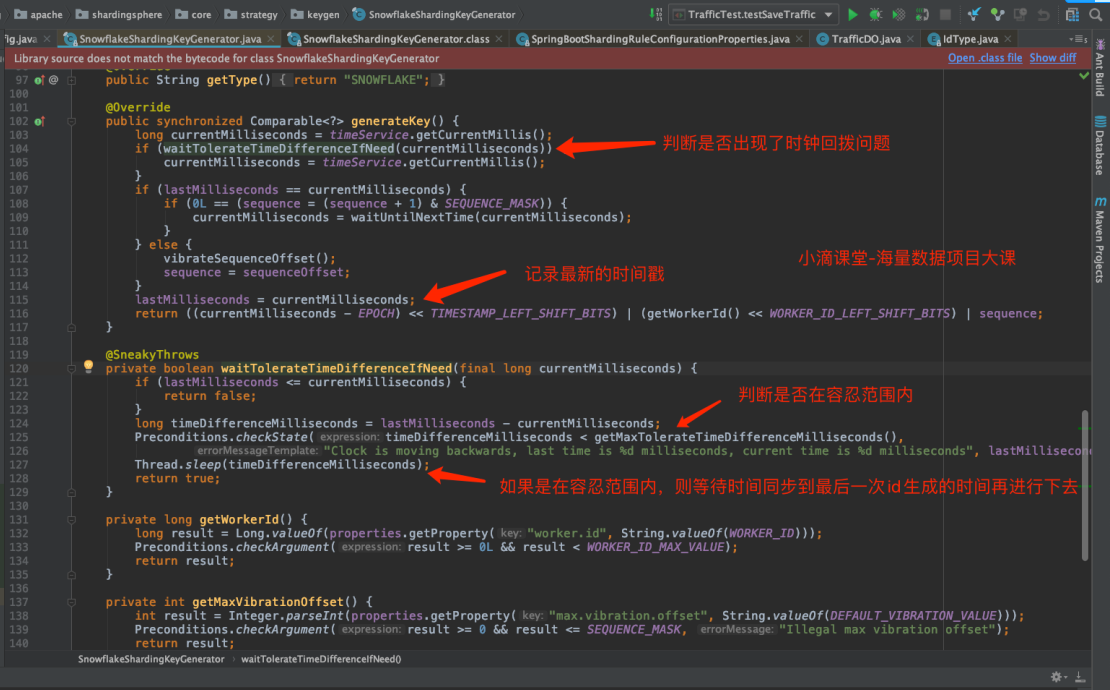Open Search Everywhere magnifier icon
The image size is (1110, 690).
1096,14
